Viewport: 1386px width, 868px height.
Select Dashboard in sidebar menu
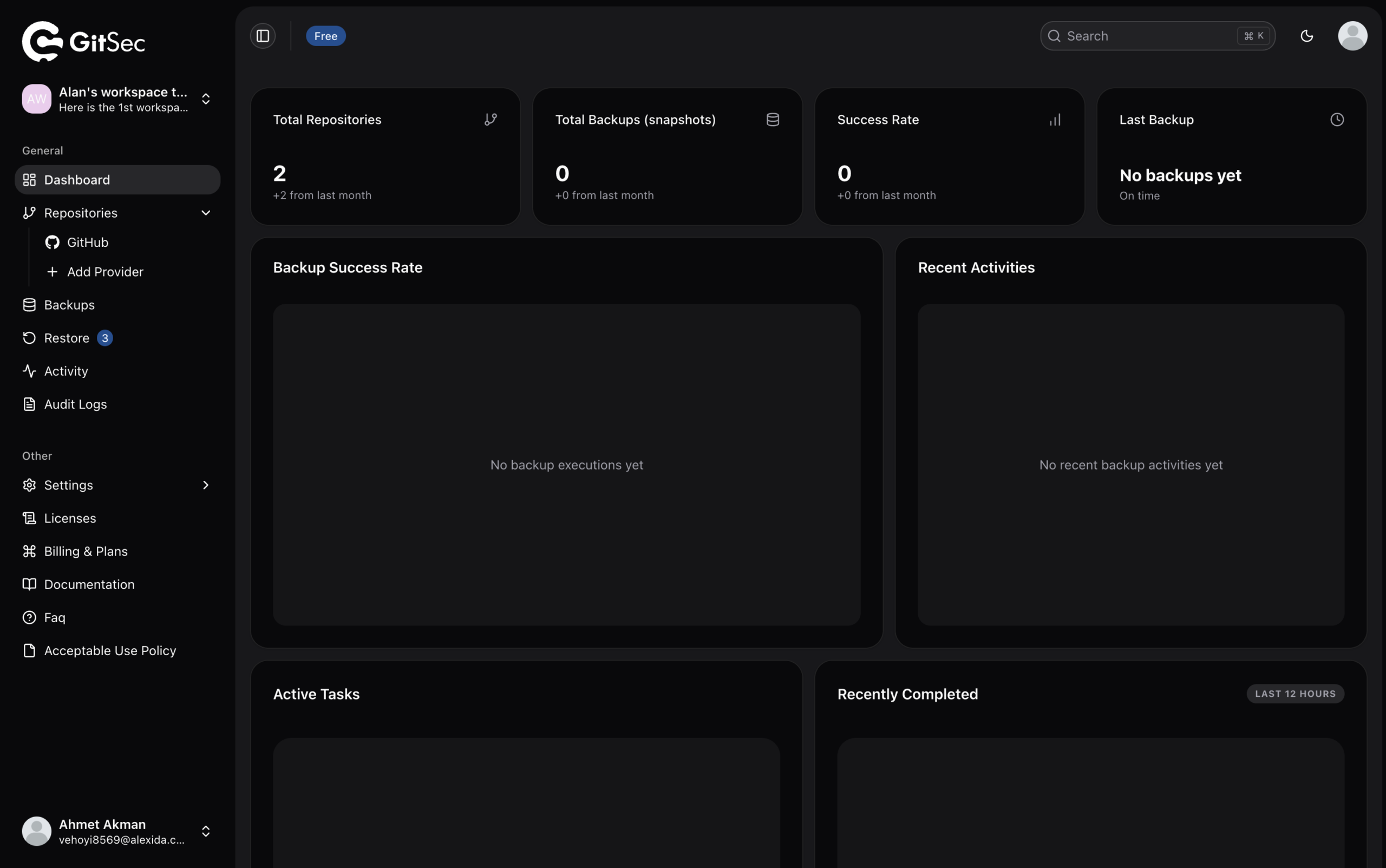point(77,180)
